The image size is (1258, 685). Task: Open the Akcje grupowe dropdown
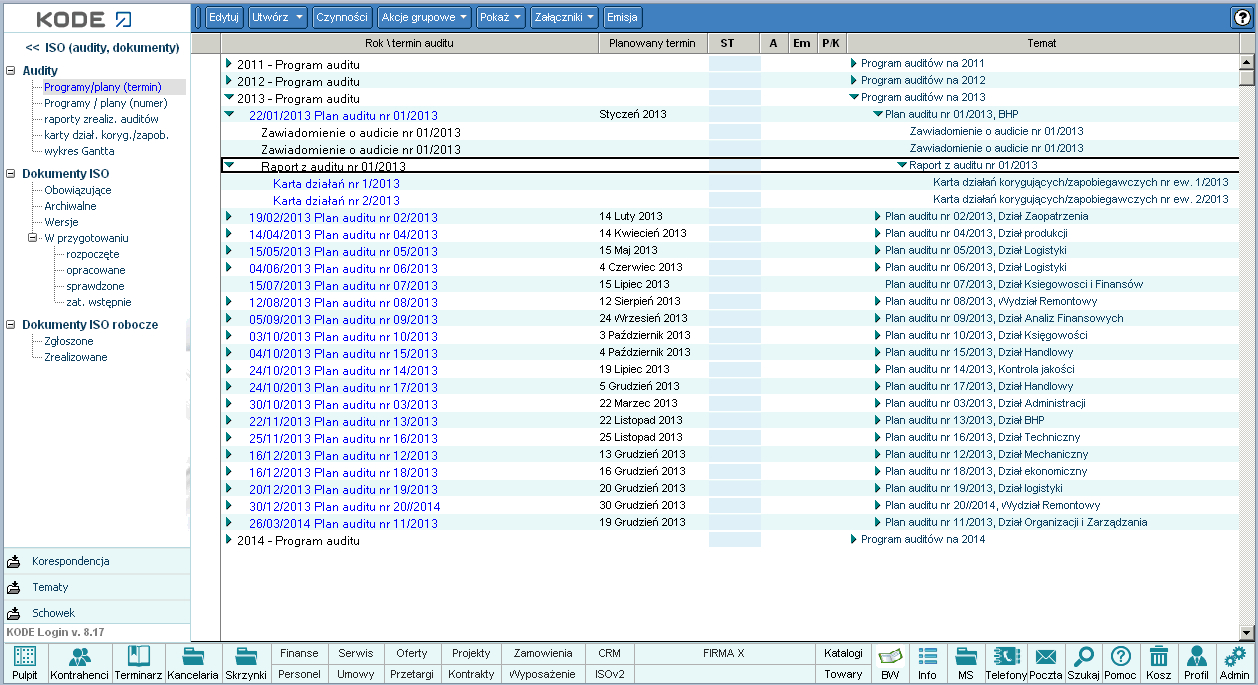pyautogui.click(x=424, y=17)
